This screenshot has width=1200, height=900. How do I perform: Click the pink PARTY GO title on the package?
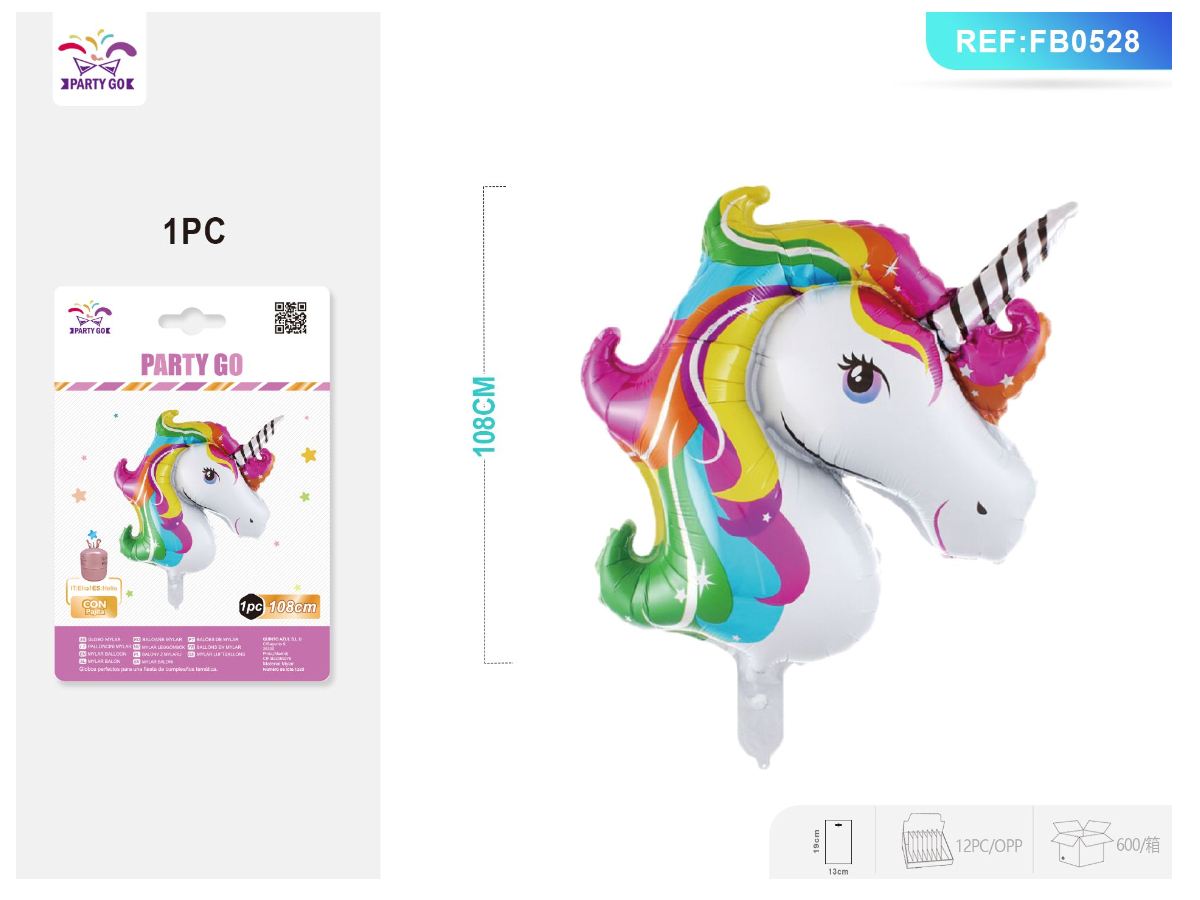pyautogui.click(x=192, y=364)
